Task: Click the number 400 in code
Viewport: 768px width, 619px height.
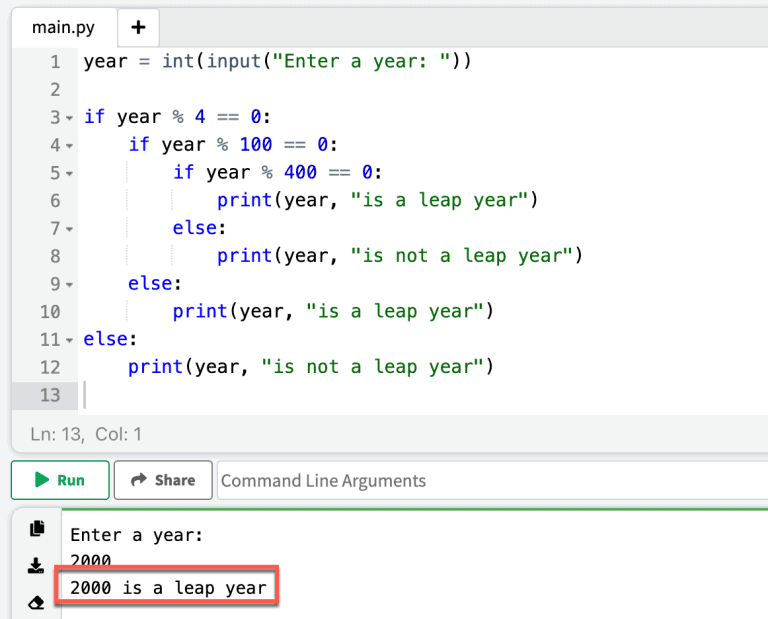Action: coord(300,172)
